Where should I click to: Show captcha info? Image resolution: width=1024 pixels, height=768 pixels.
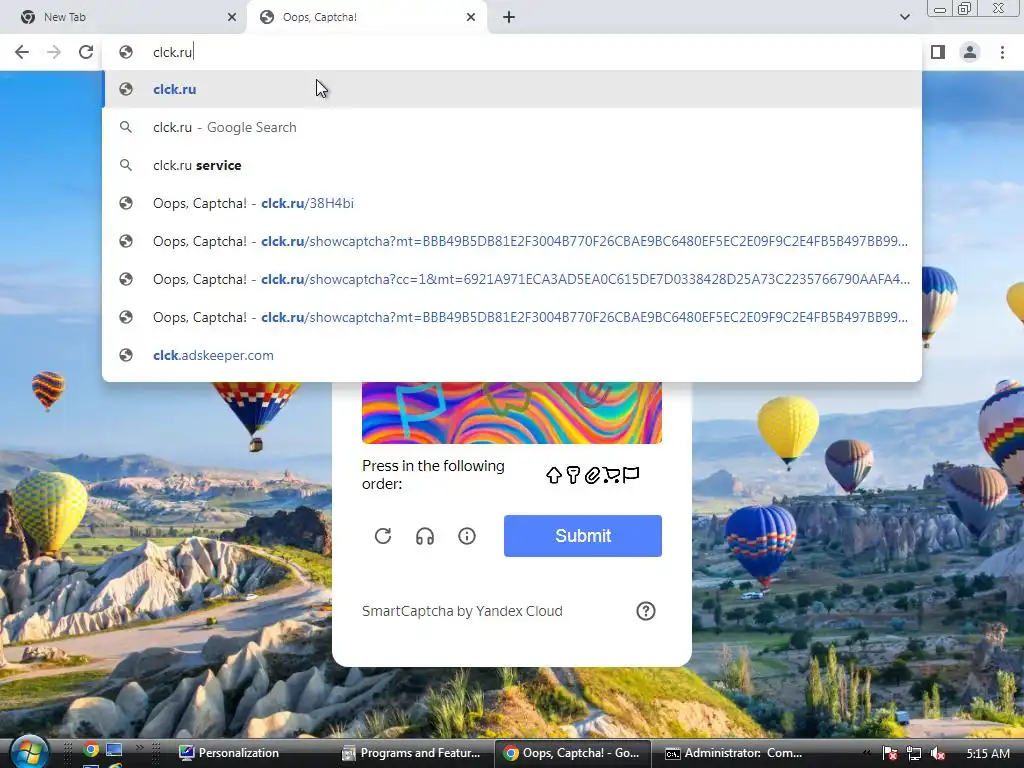[x=466, y=536]
